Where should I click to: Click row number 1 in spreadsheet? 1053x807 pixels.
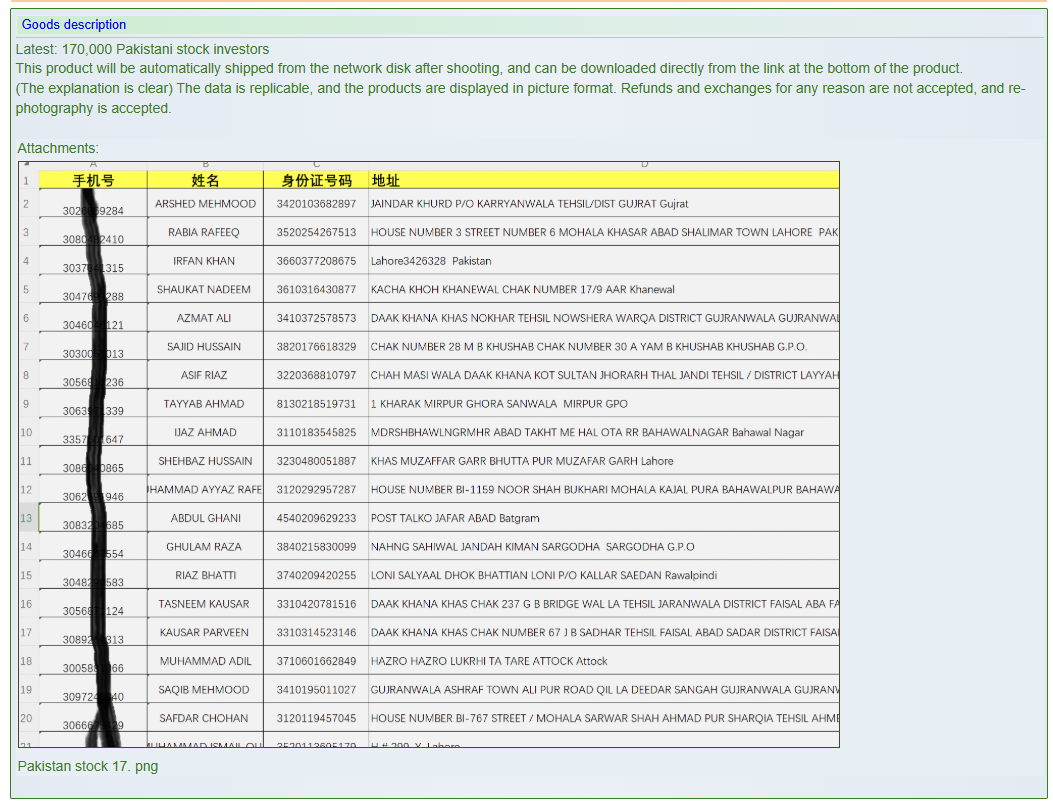[x=27, y=181]
